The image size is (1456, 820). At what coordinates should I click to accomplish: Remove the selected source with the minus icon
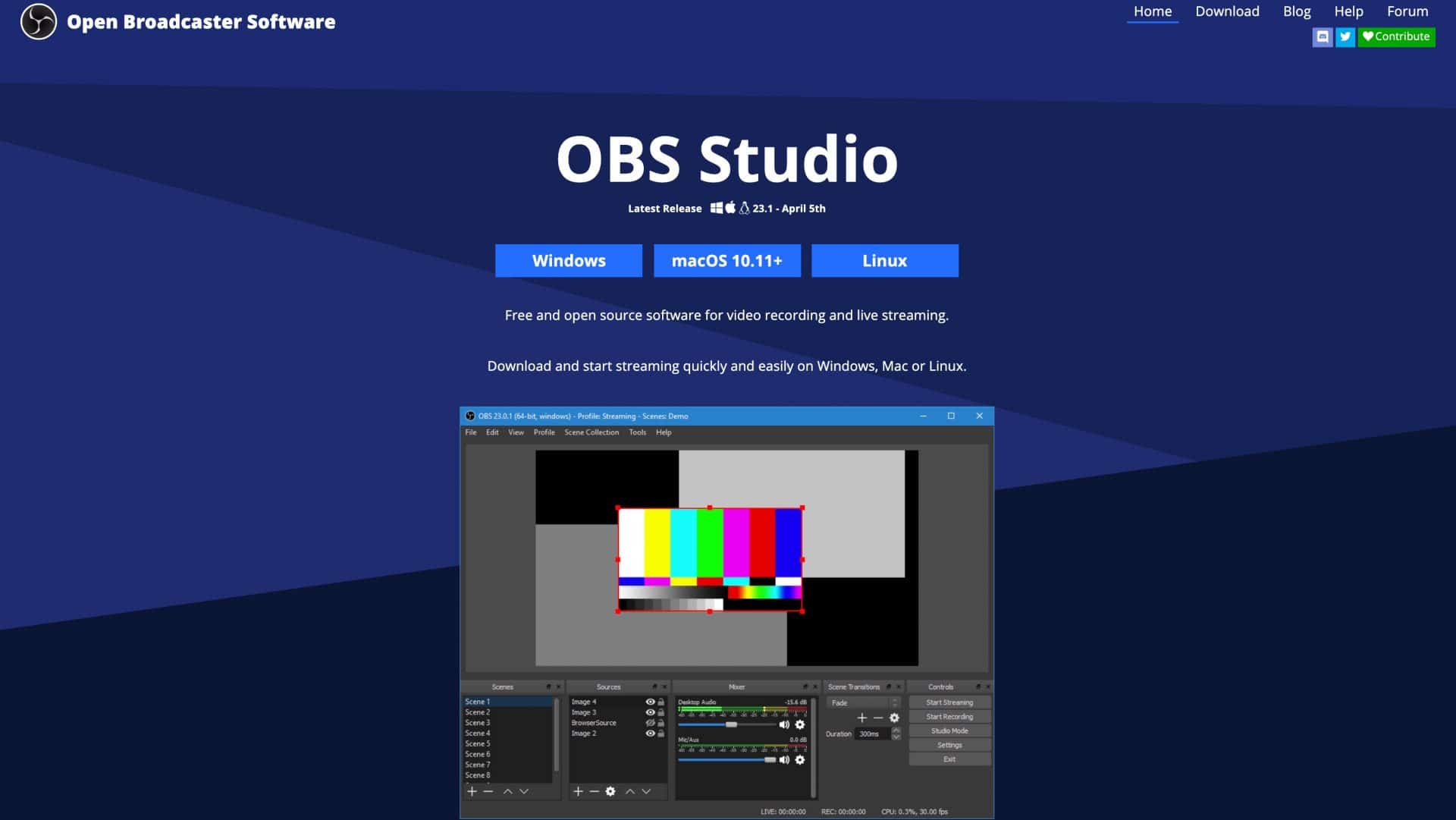(594, 791)
